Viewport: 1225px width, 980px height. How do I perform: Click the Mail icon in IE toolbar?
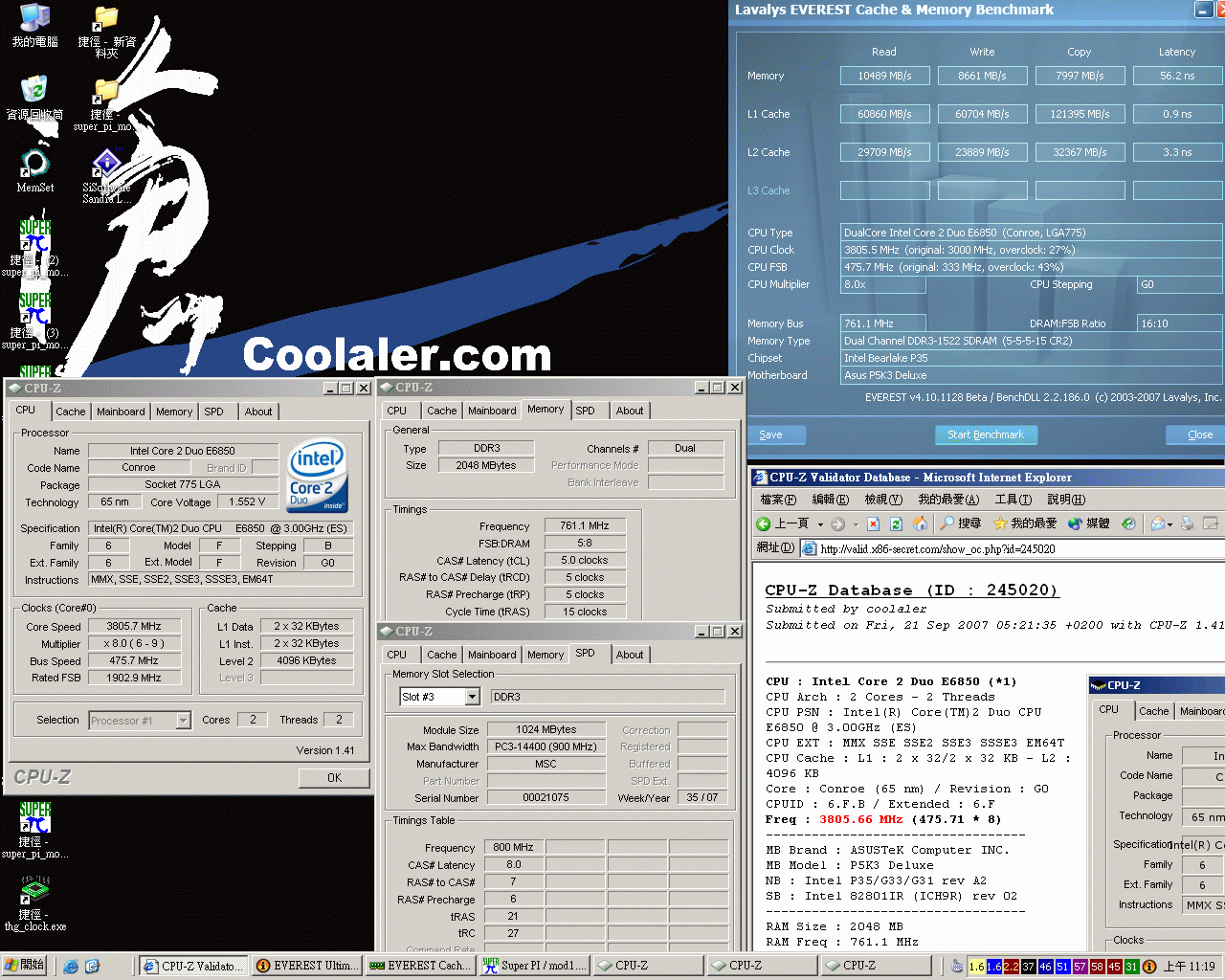(x=1157, y=523)
